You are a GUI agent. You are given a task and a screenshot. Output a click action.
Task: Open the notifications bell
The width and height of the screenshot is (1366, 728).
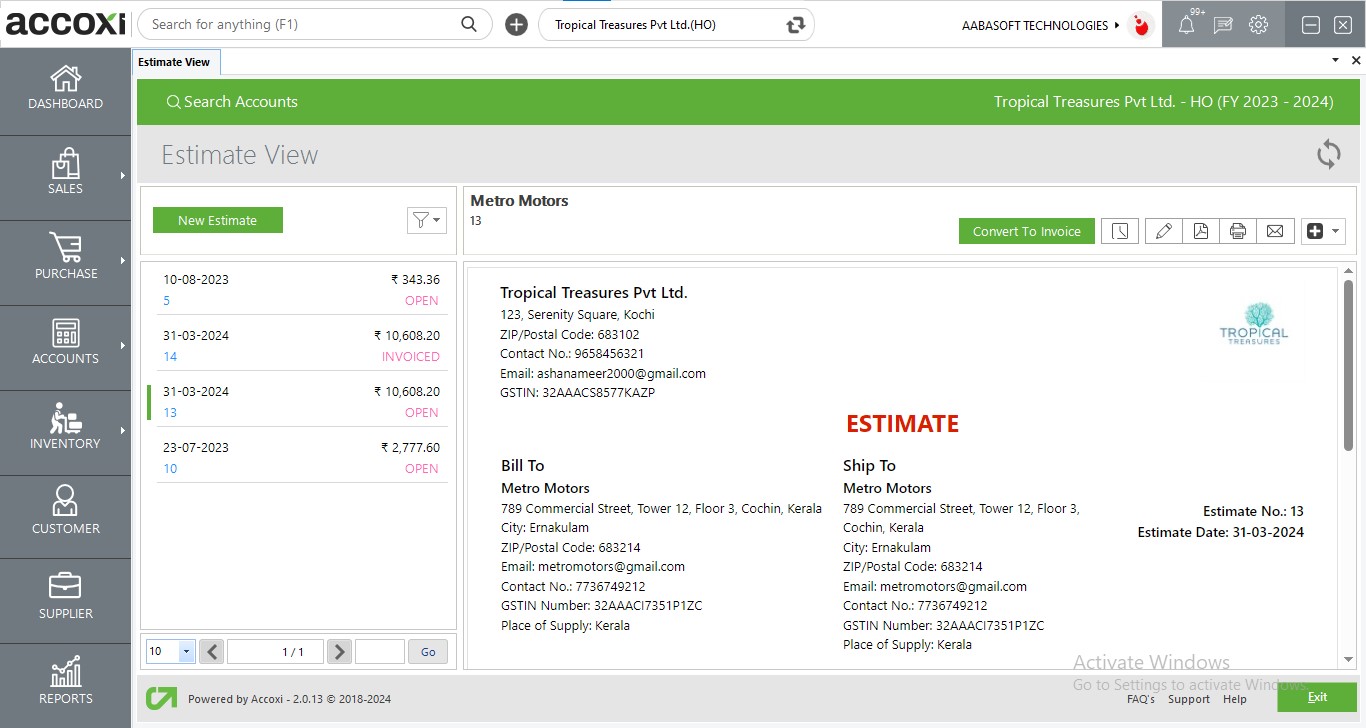(x=1186, y=25)
